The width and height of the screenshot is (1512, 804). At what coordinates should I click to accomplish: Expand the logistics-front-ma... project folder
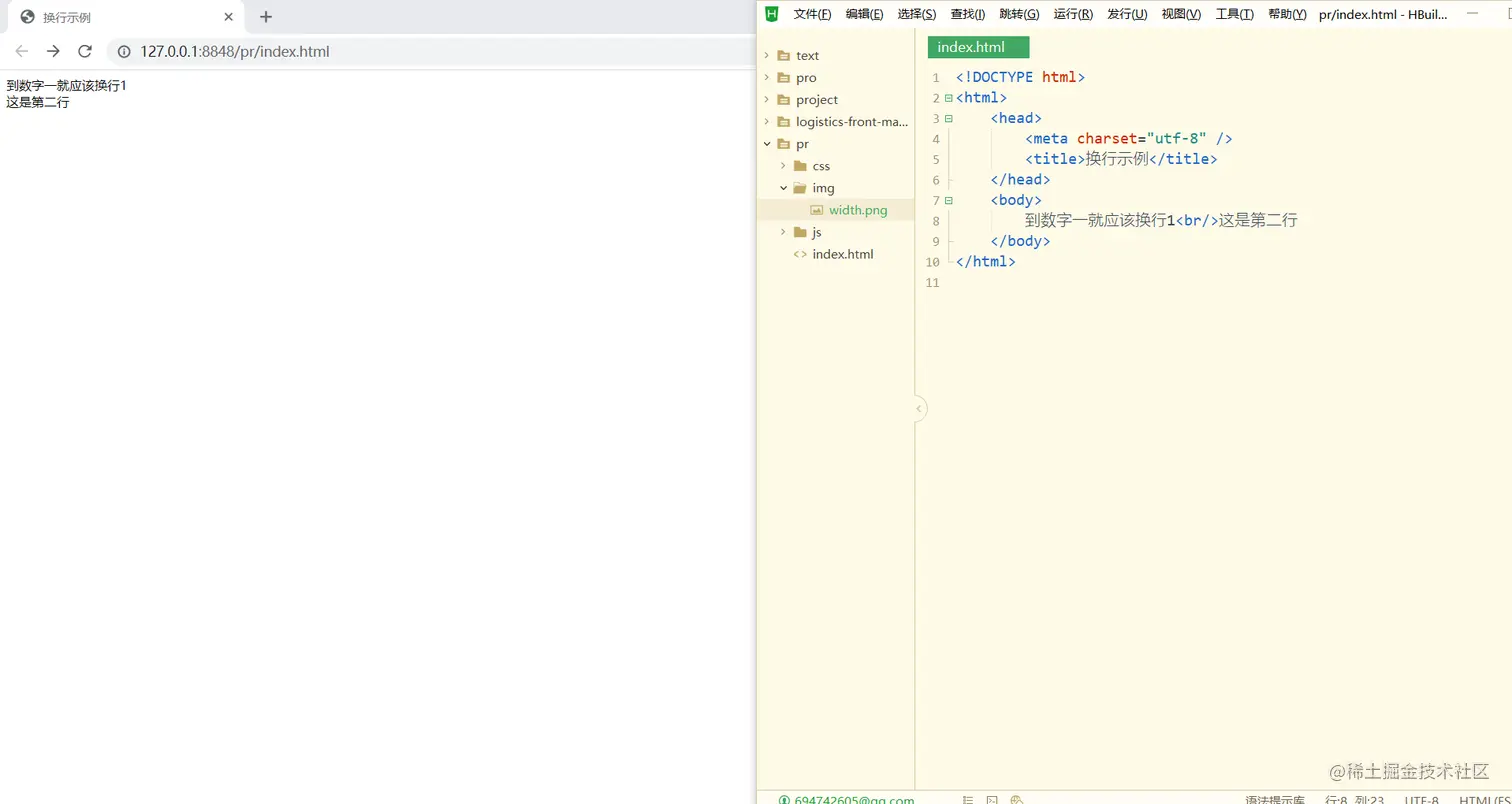[767, 122]
